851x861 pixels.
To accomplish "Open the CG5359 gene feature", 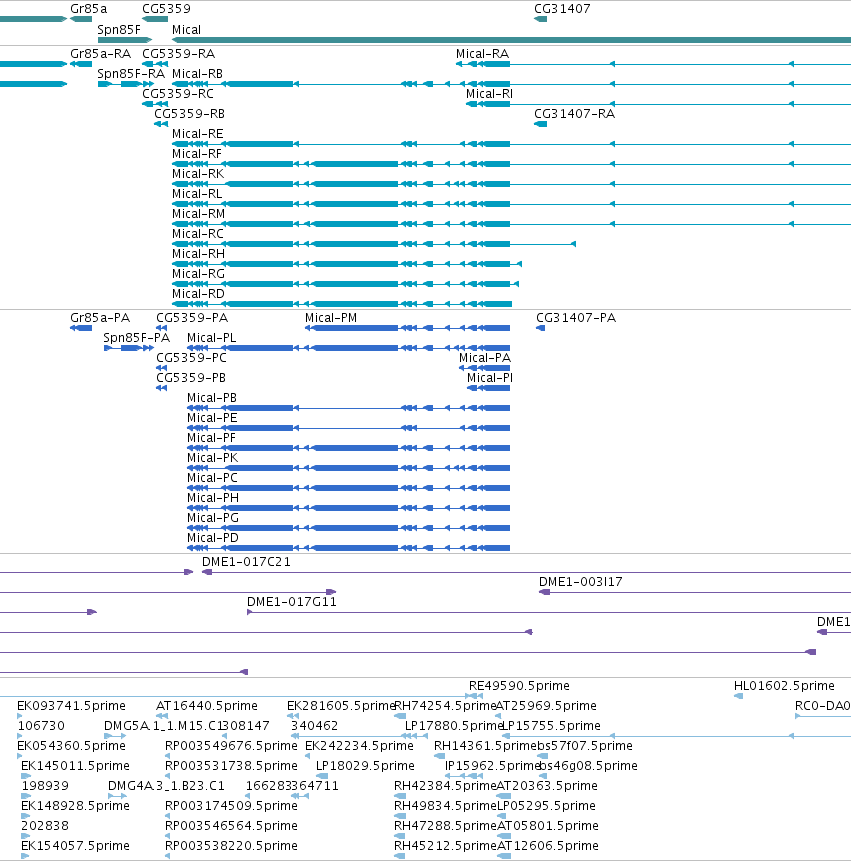I will tap(155, 19).
